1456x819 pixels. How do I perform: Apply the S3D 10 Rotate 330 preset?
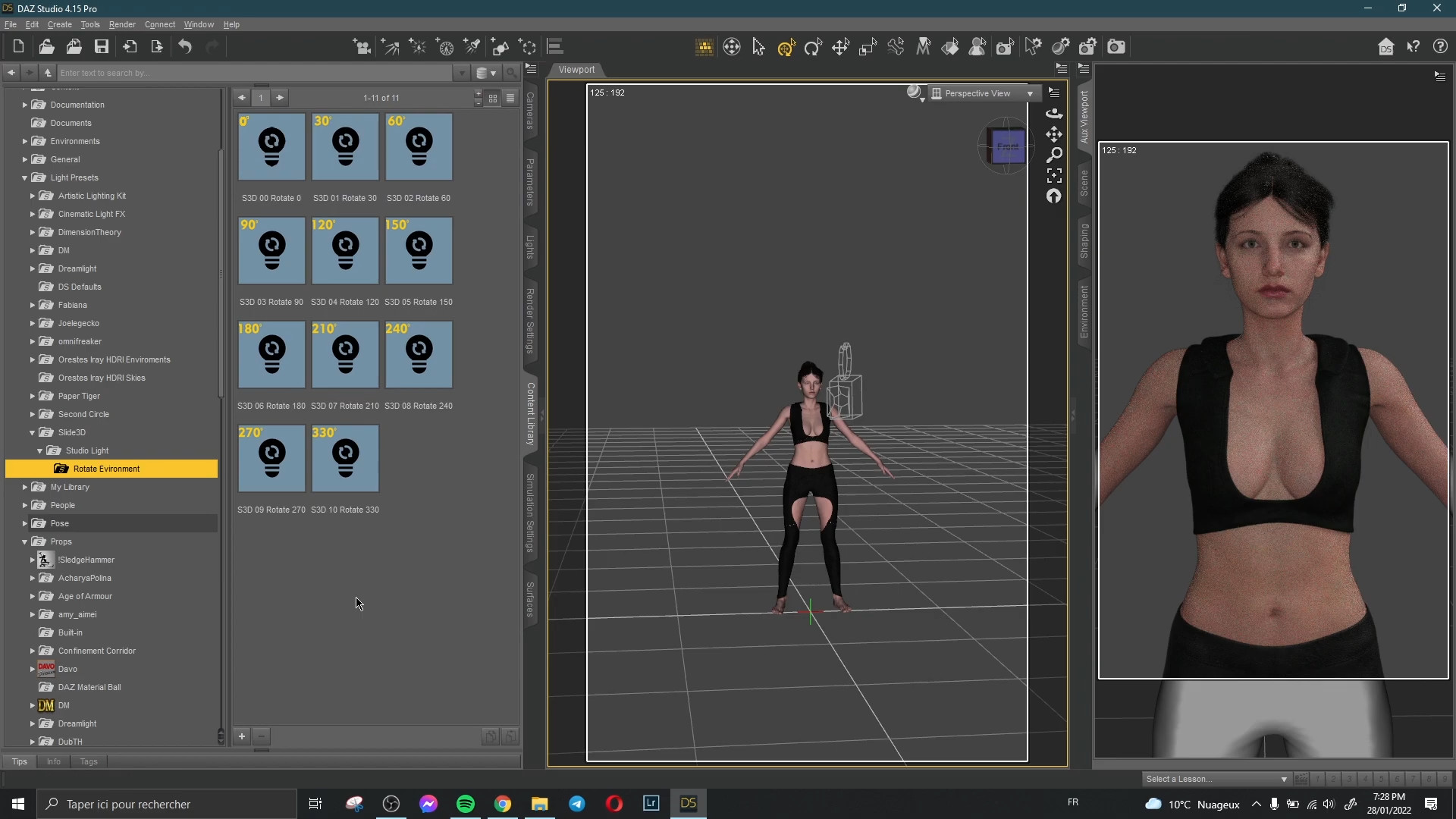(345, 459)
